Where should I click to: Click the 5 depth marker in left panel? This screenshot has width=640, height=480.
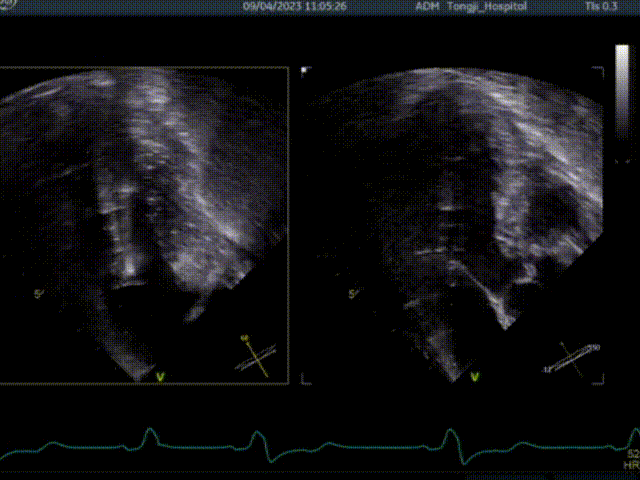[x=38, y=294]
